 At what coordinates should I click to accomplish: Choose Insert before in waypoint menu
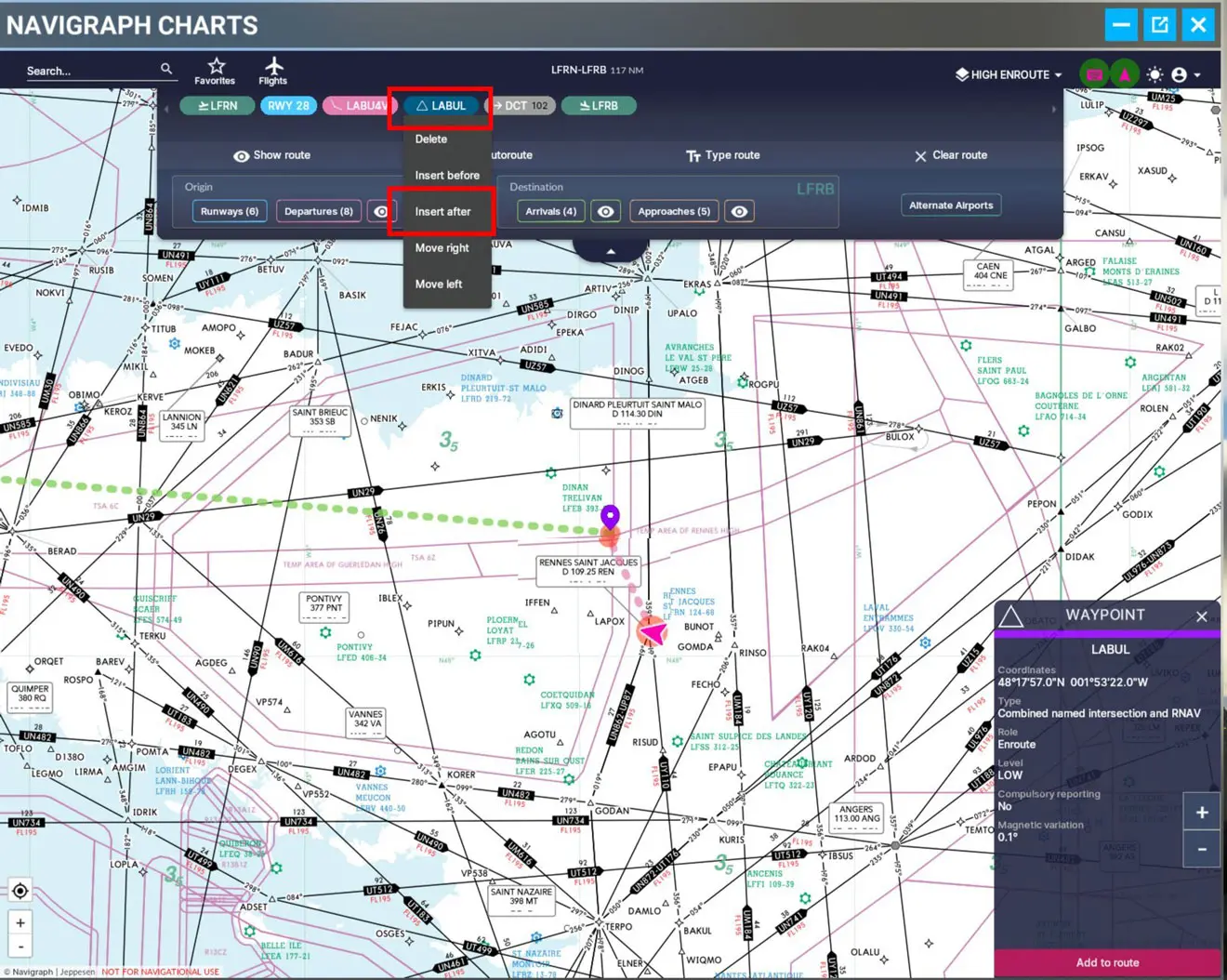[447, 176]
